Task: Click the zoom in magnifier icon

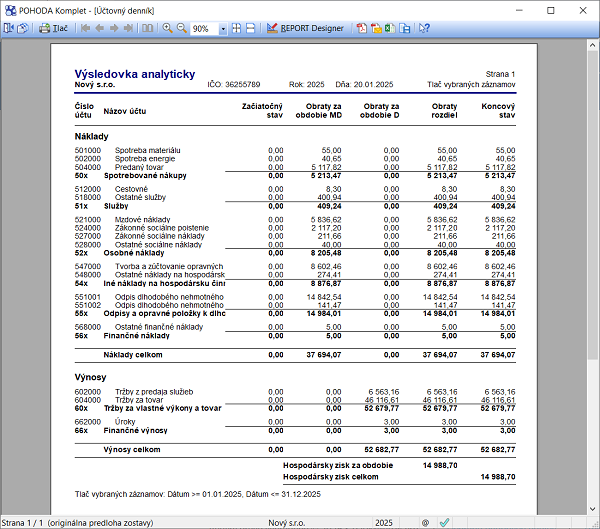Action: [167, 28]
